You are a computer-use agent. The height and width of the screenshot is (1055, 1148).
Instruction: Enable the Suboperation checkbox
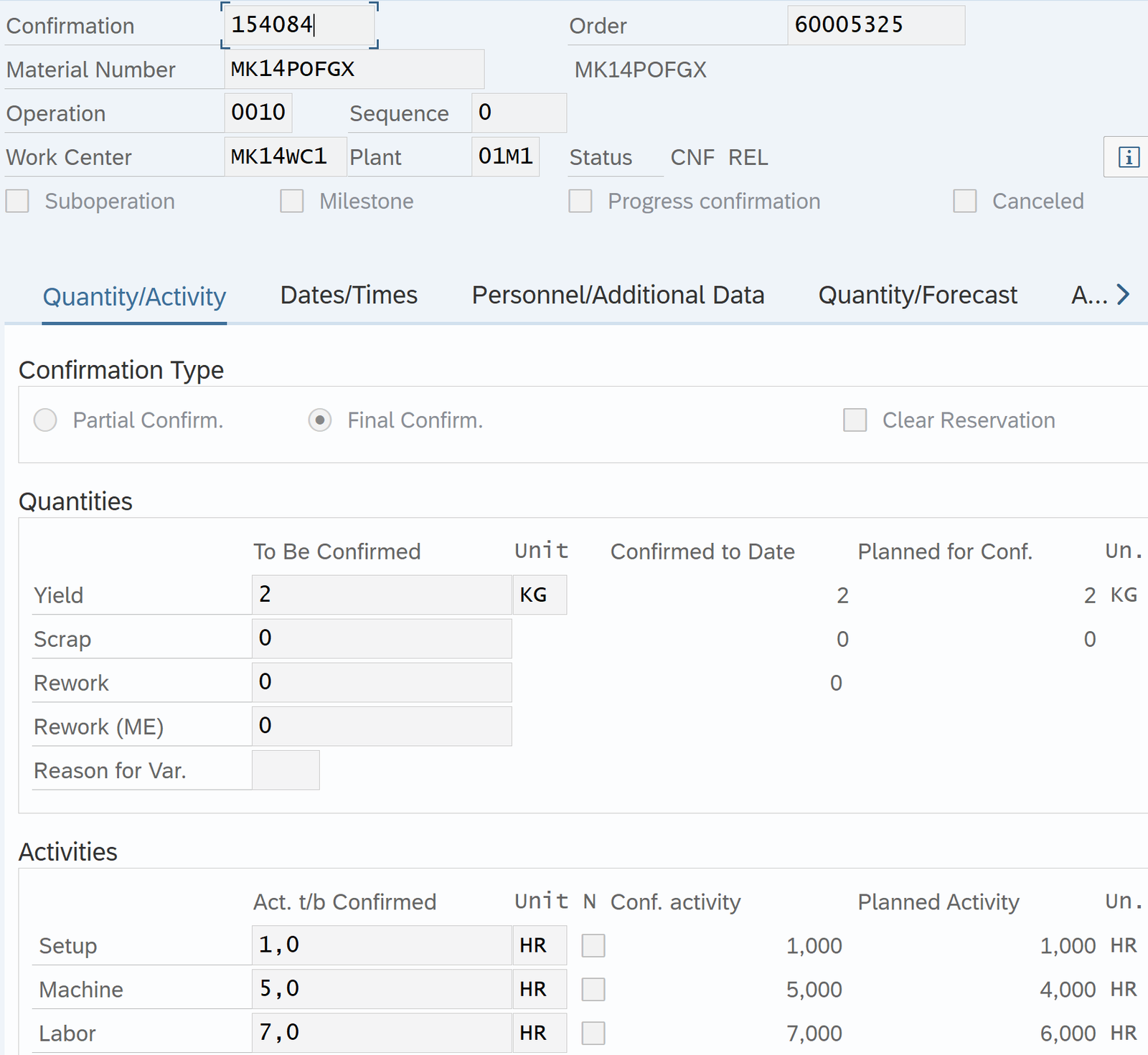[x=17, y=202]
